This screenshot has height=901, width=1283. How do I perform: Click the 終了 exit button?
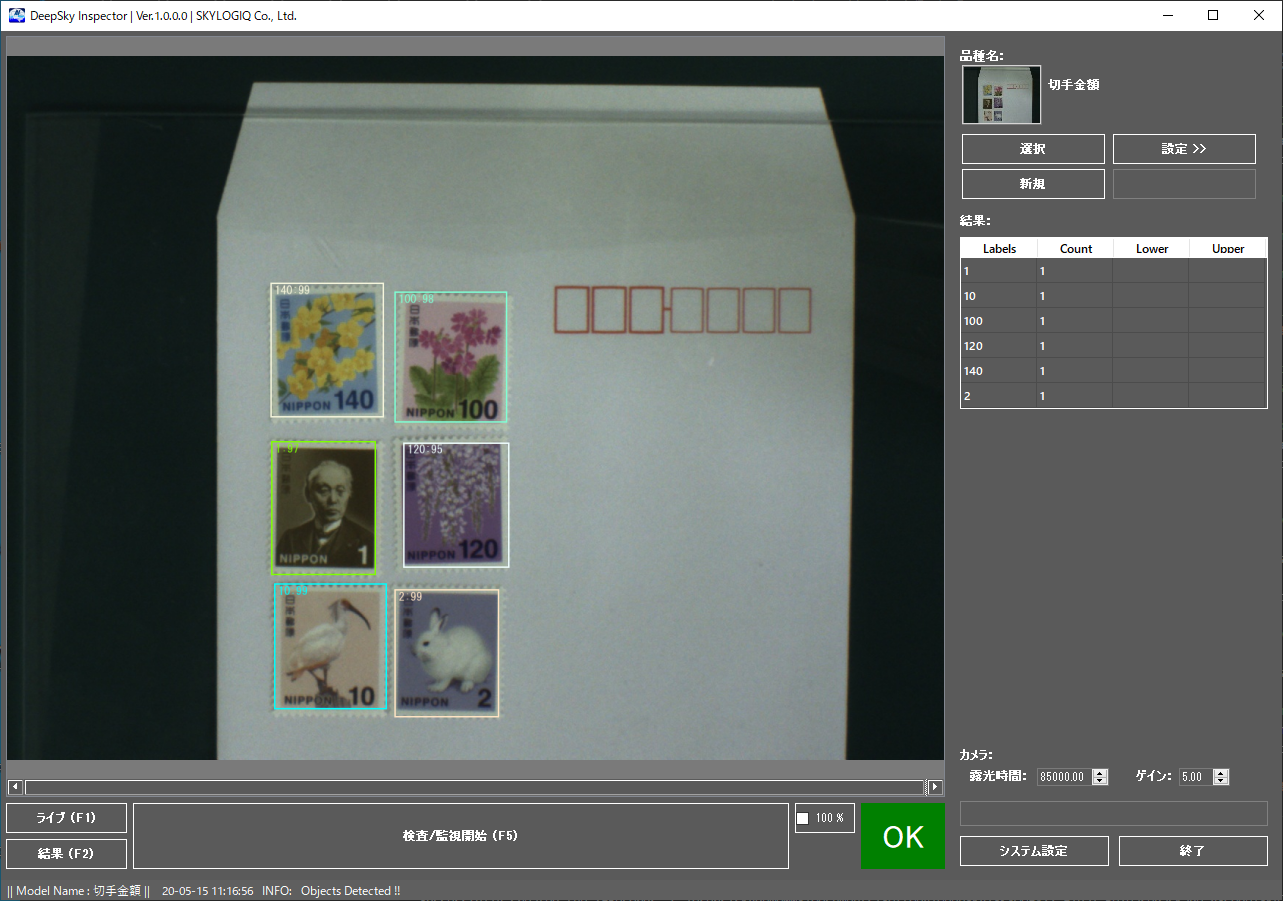[x=1193, y=851]
